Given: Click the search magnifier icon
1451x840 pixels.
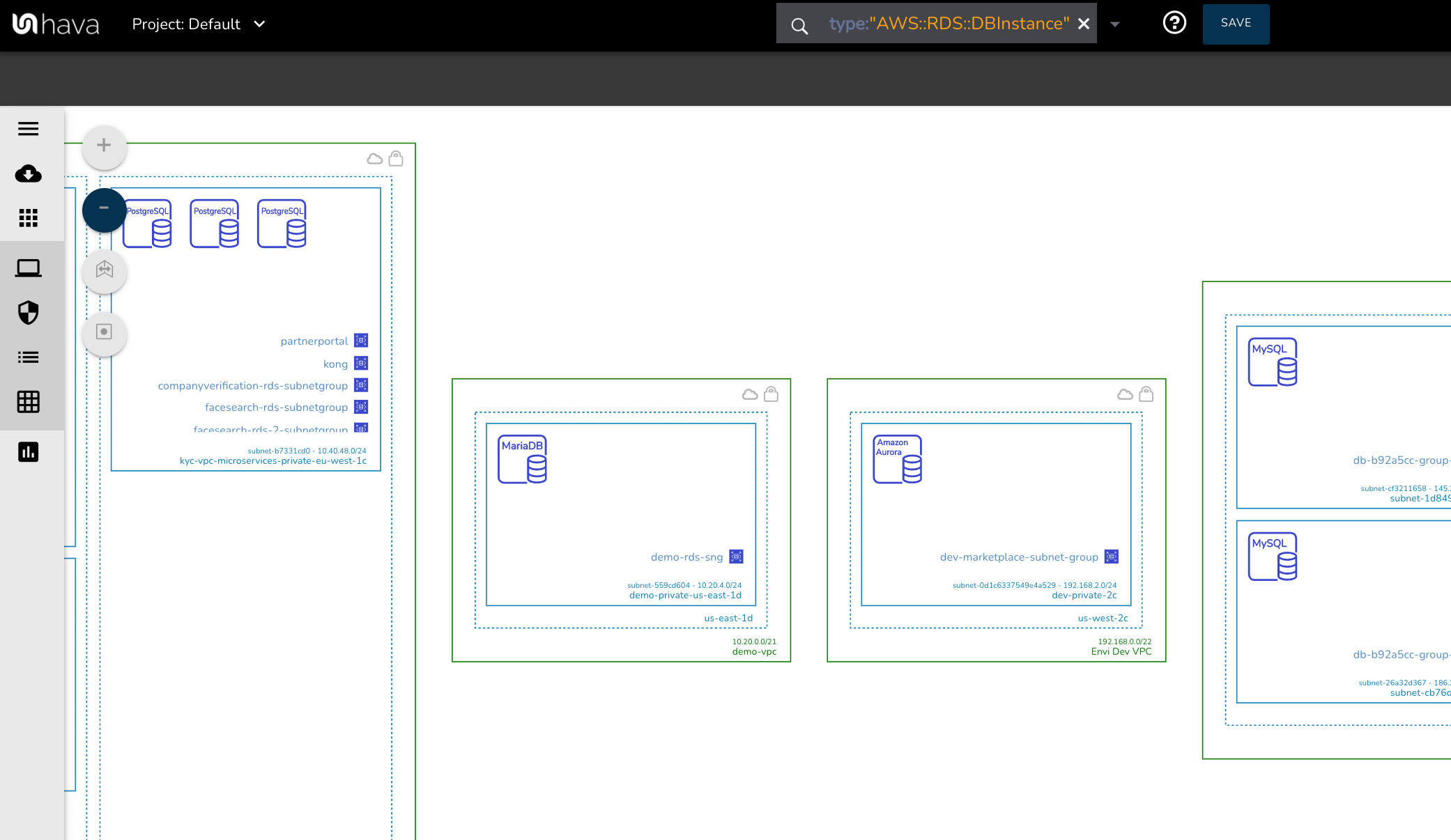Looking at the screenshot, I should click(799, 26).
